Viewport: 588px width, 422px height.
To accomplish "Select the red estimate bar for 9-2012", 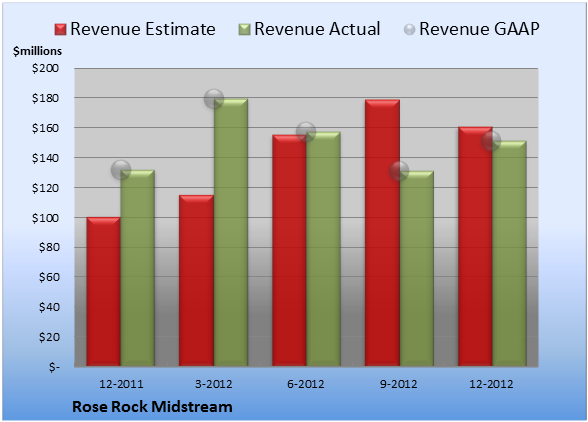I will pyautogui.click(x=382, y=233).
